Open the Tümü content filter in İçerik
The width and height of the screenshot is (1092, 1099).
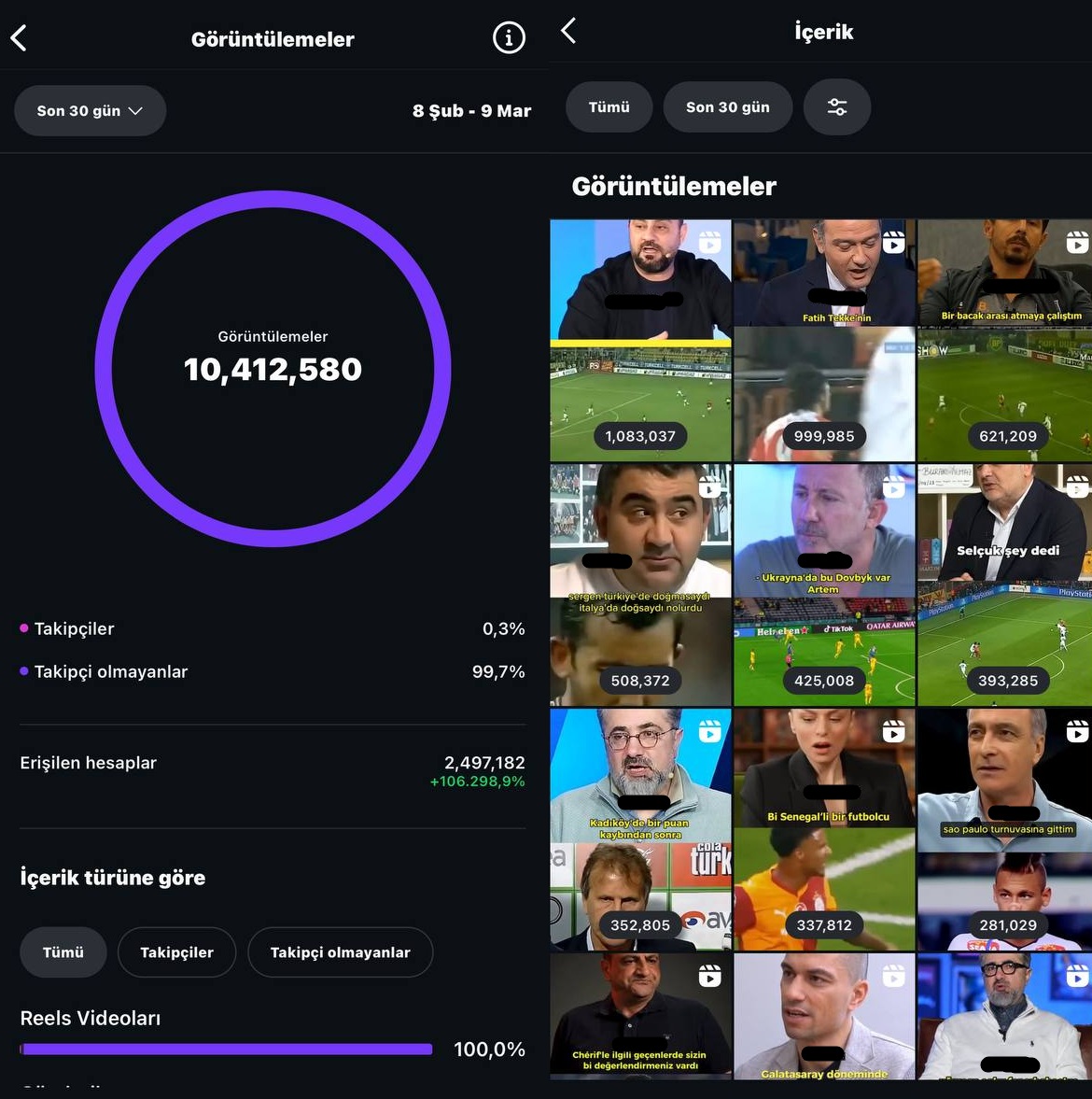coord(609,107)
